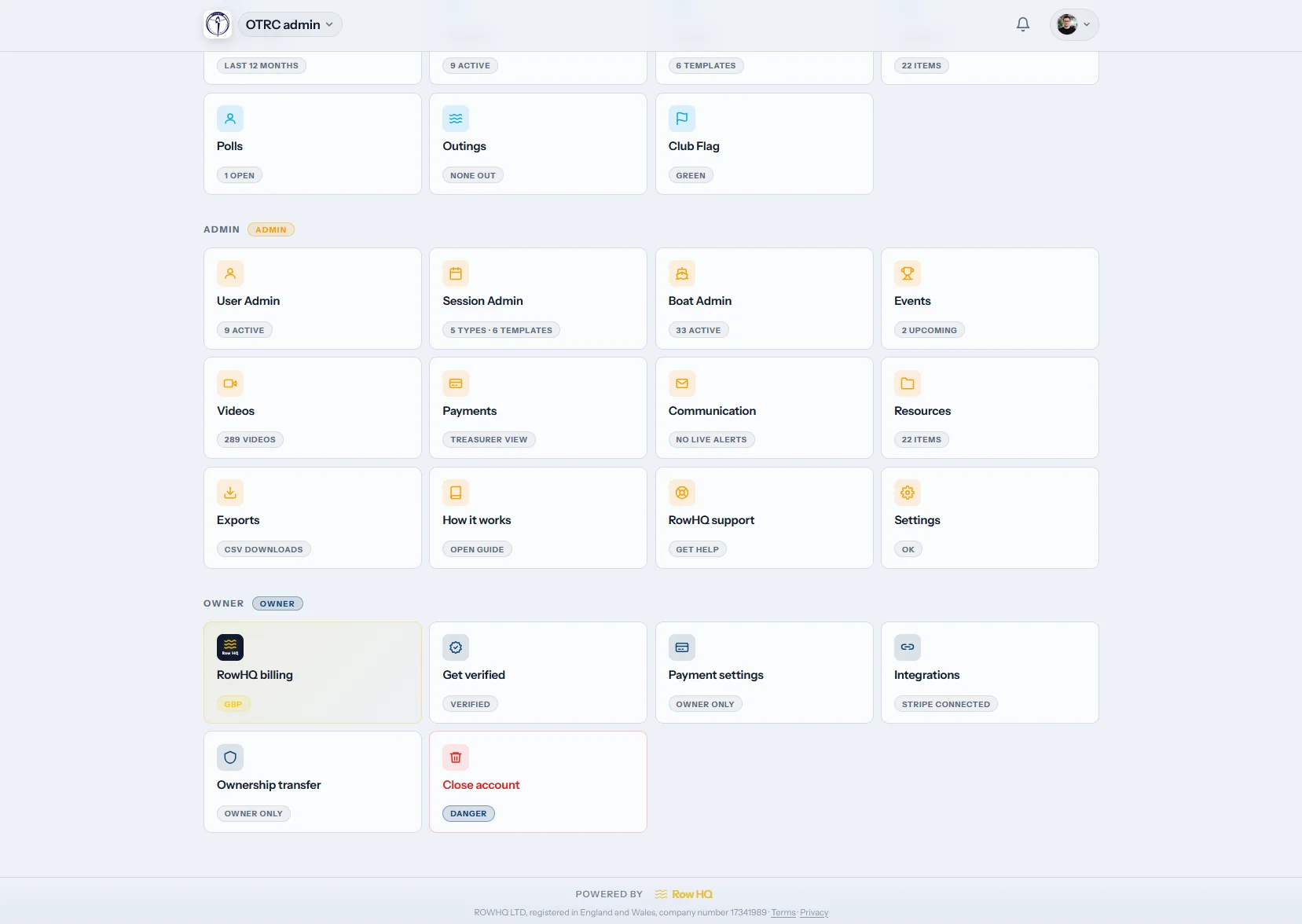The width and height of the screenshot is (1302, 924).
Task: Click the TREASURER VIEW badge
Action: [489, 440]
